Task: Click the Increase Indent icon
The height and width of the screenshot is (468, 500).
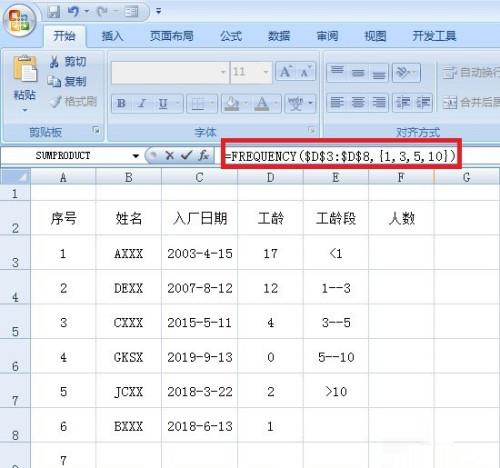Action: (423, 102)
